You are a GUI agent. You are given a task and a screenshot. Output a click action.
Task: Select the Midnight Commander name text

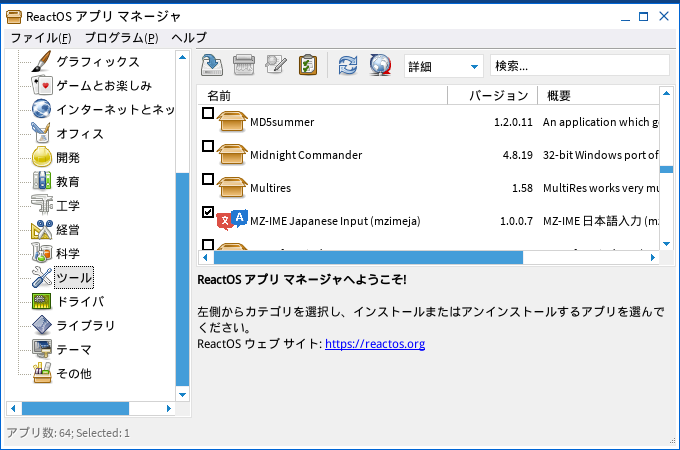pyautogui.click(x=306, y=155)
